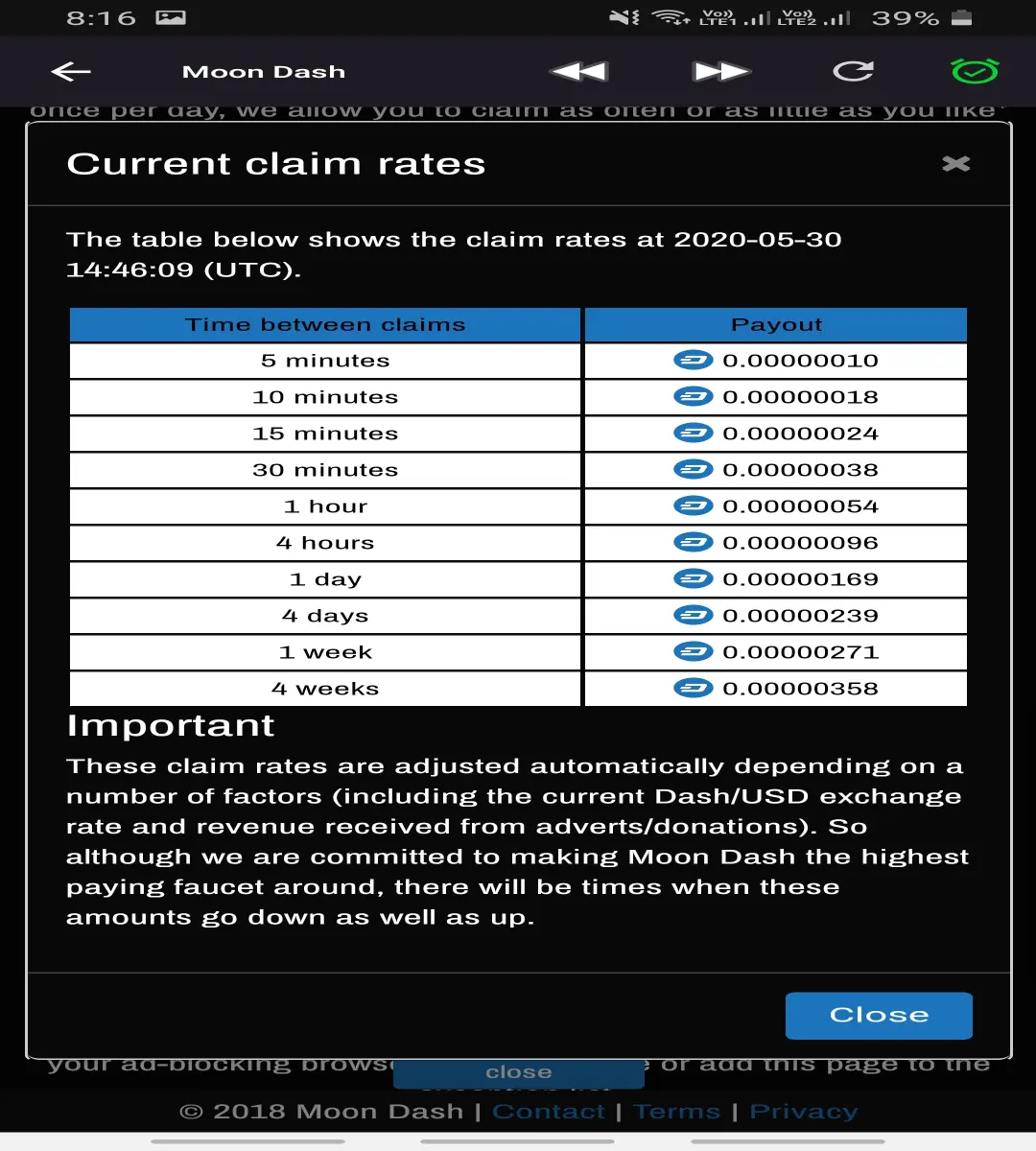Tap the Dash coin icon in 30 minutes row

pyautogui.click(x=694, y=470)
